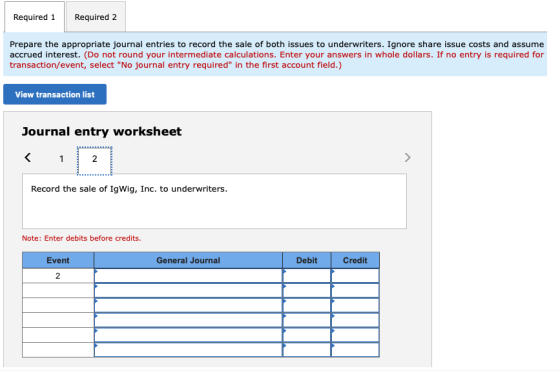The image size is (560, 373).
Task: Switch to the Required 1 tab
Action: pyautogui.click(x=34, y=17)
